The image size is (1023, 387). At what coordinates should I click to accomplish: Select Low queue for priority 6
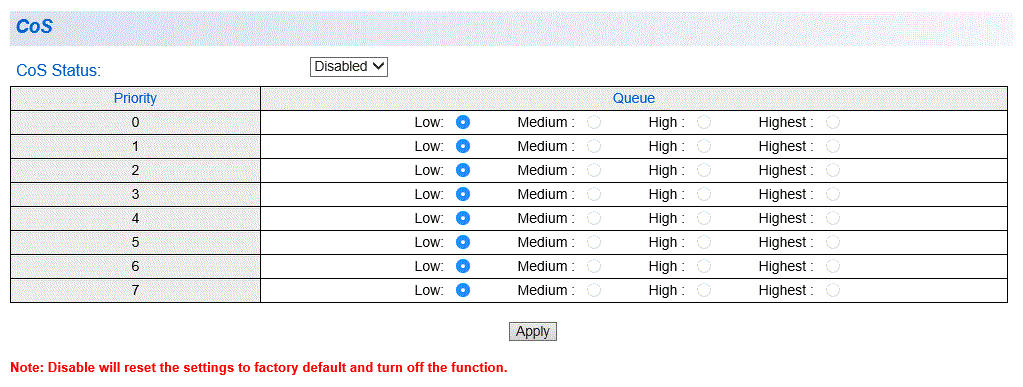pyautogui.click(x=463, y=266)
